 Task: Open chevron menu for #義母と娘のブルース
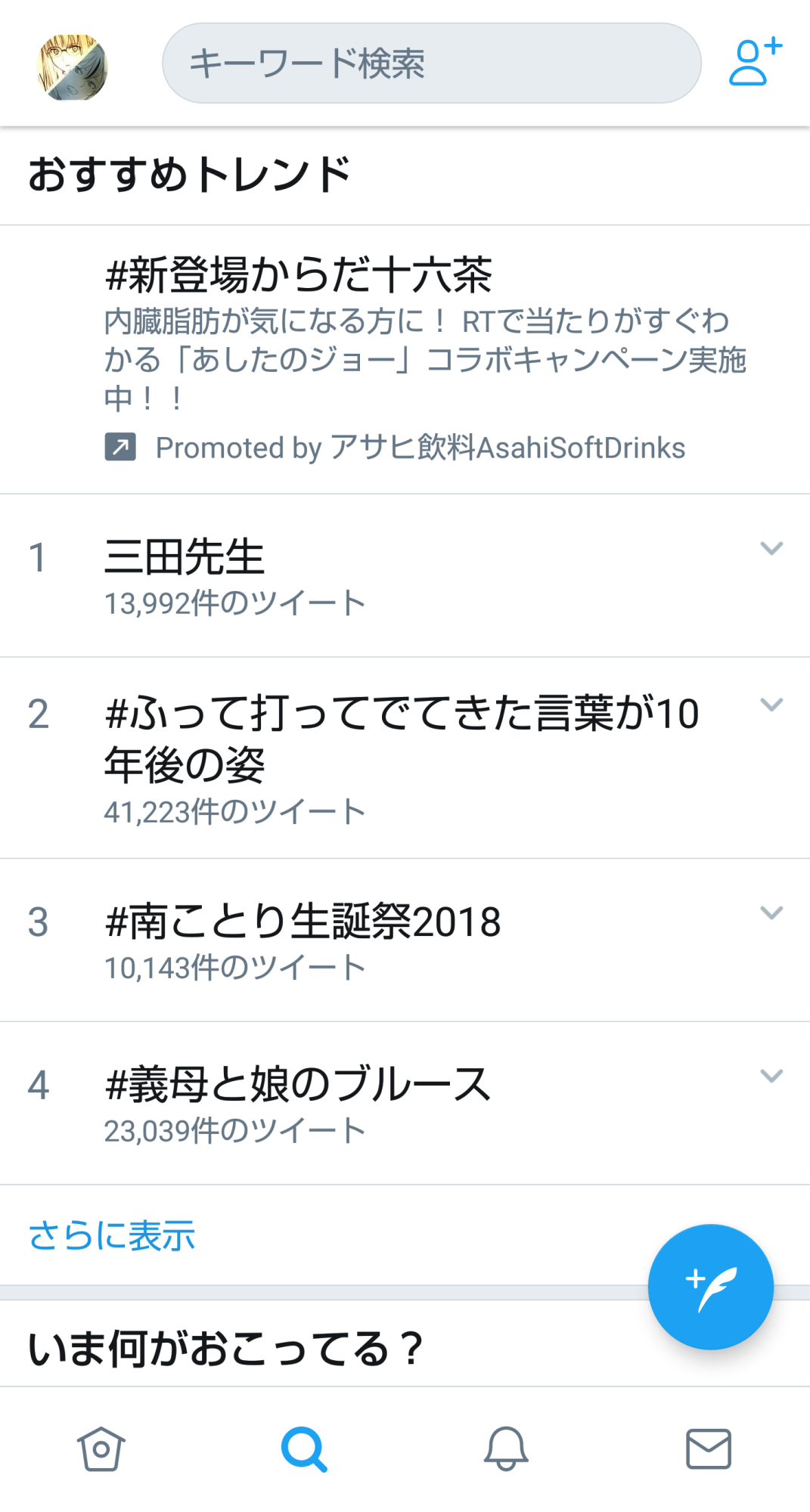click(x=771, y=1076)
